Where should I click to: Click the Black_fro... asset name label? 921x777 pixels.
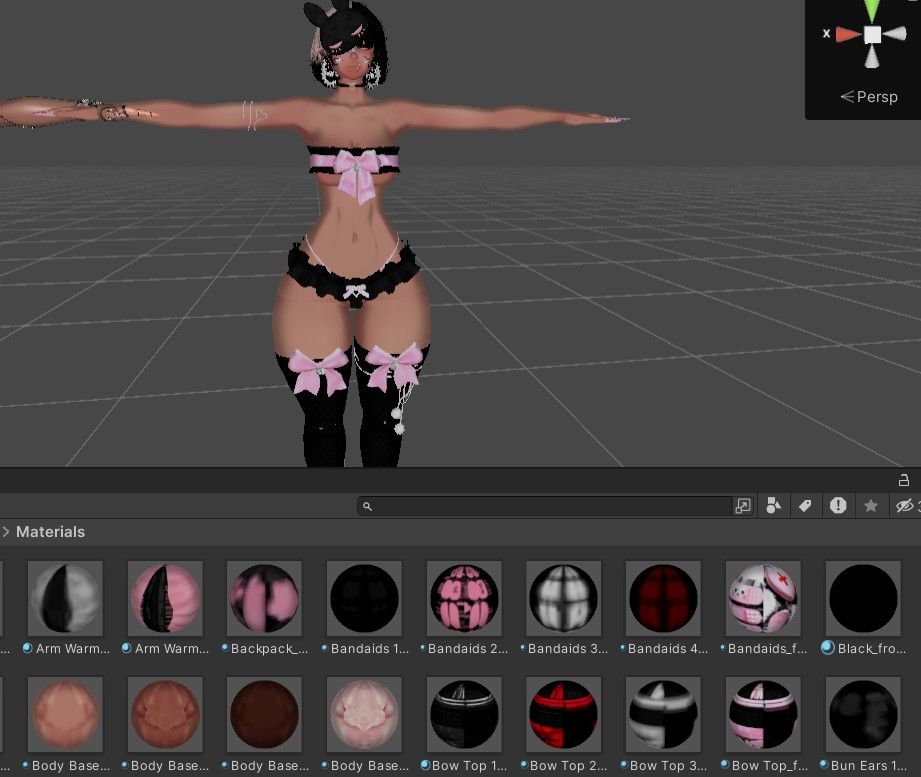pyautogui.click(x=872, y=648)
